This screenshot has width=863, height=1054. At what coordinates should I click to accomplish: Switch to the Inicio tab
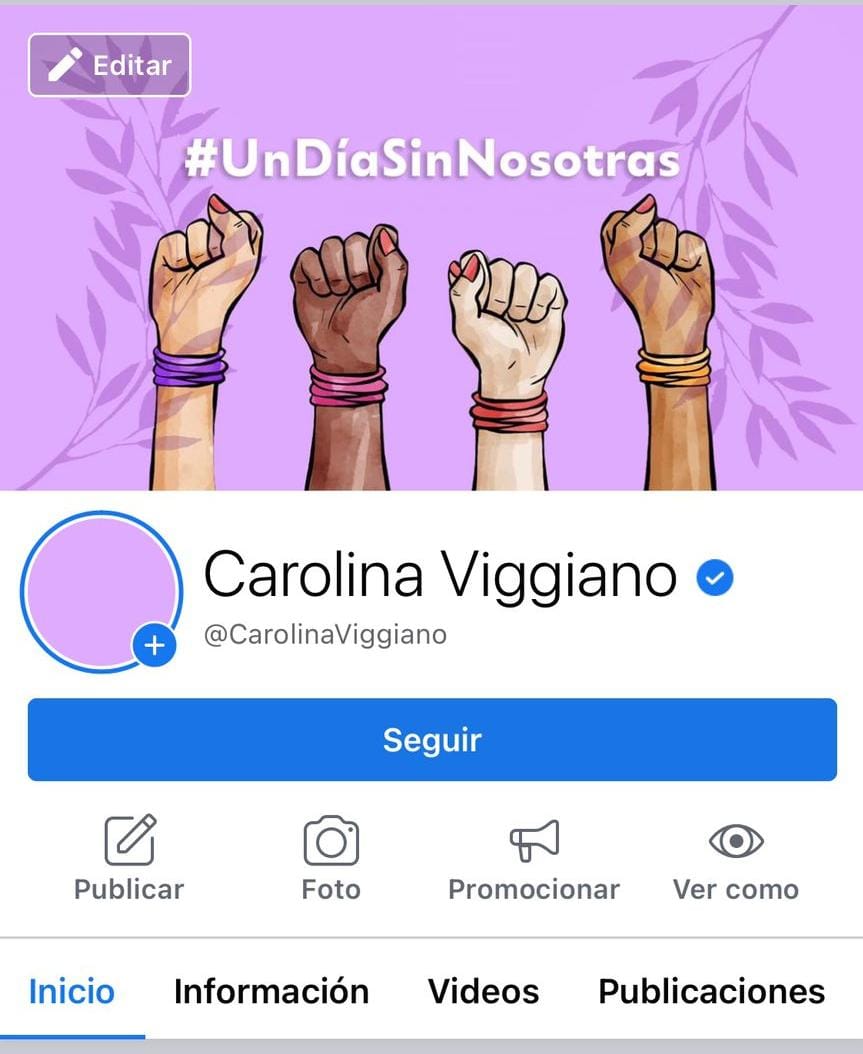pyautogui.click(x=72, y=991)
